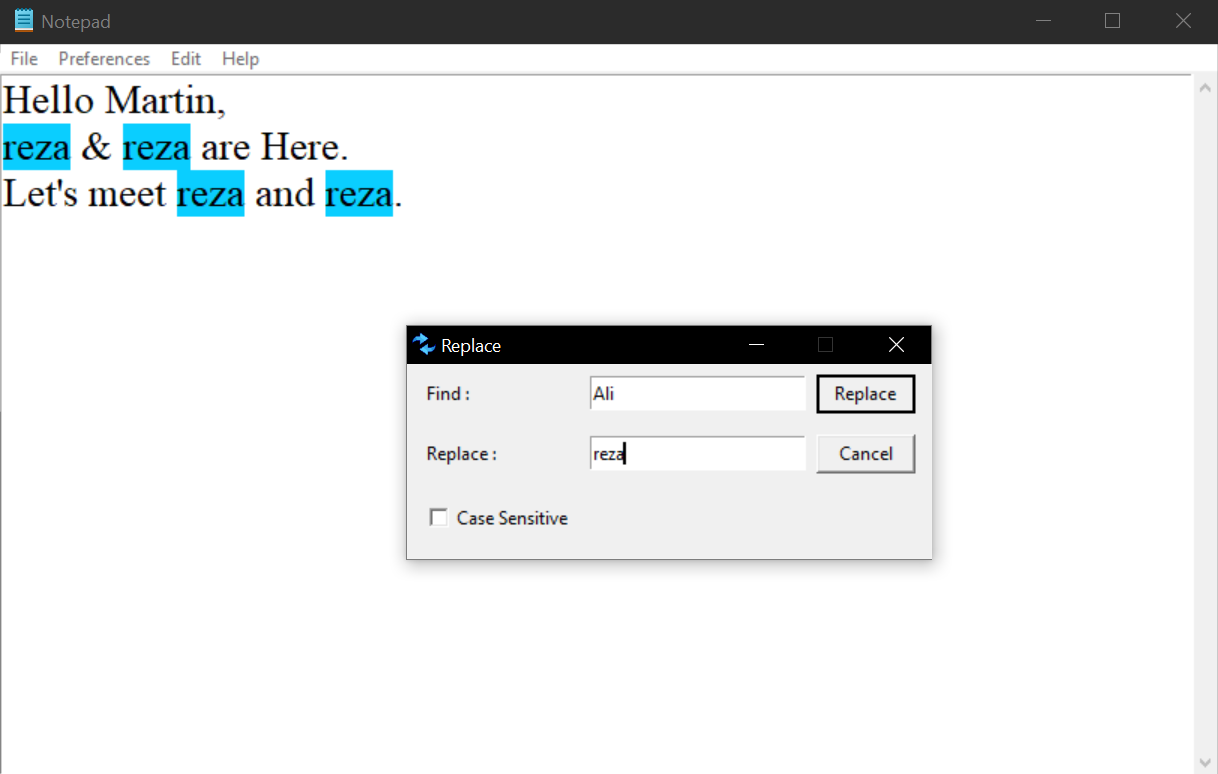1218x774 pixels.
Task: Open the Preferences menu
Action: point(103,59)
